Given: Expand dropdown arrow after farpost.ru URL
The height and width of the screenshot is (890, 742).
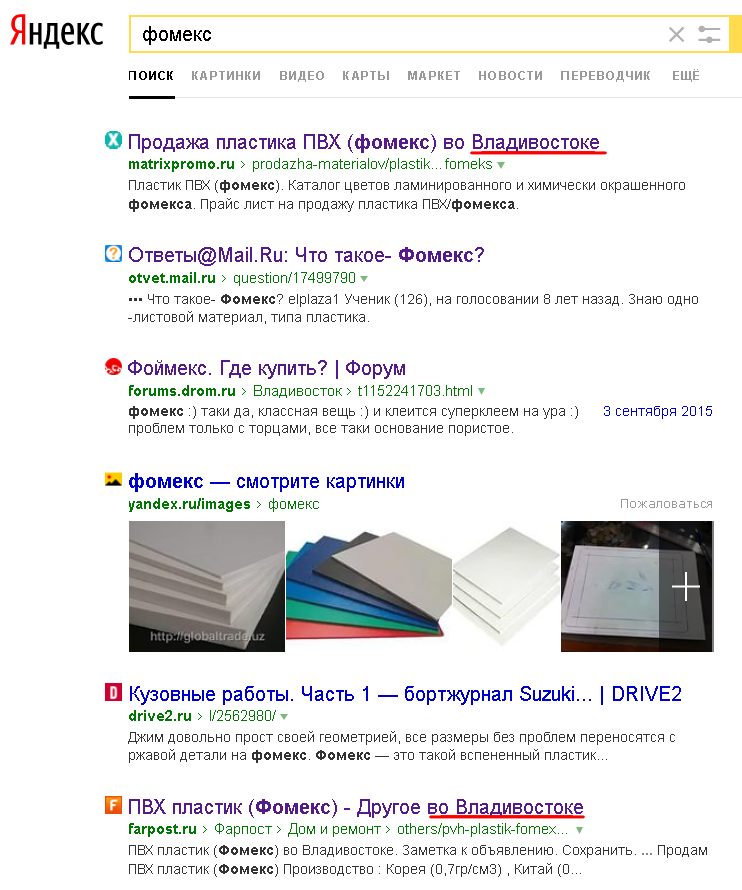Looking at the screenshot, I should (x=579, y=830).
